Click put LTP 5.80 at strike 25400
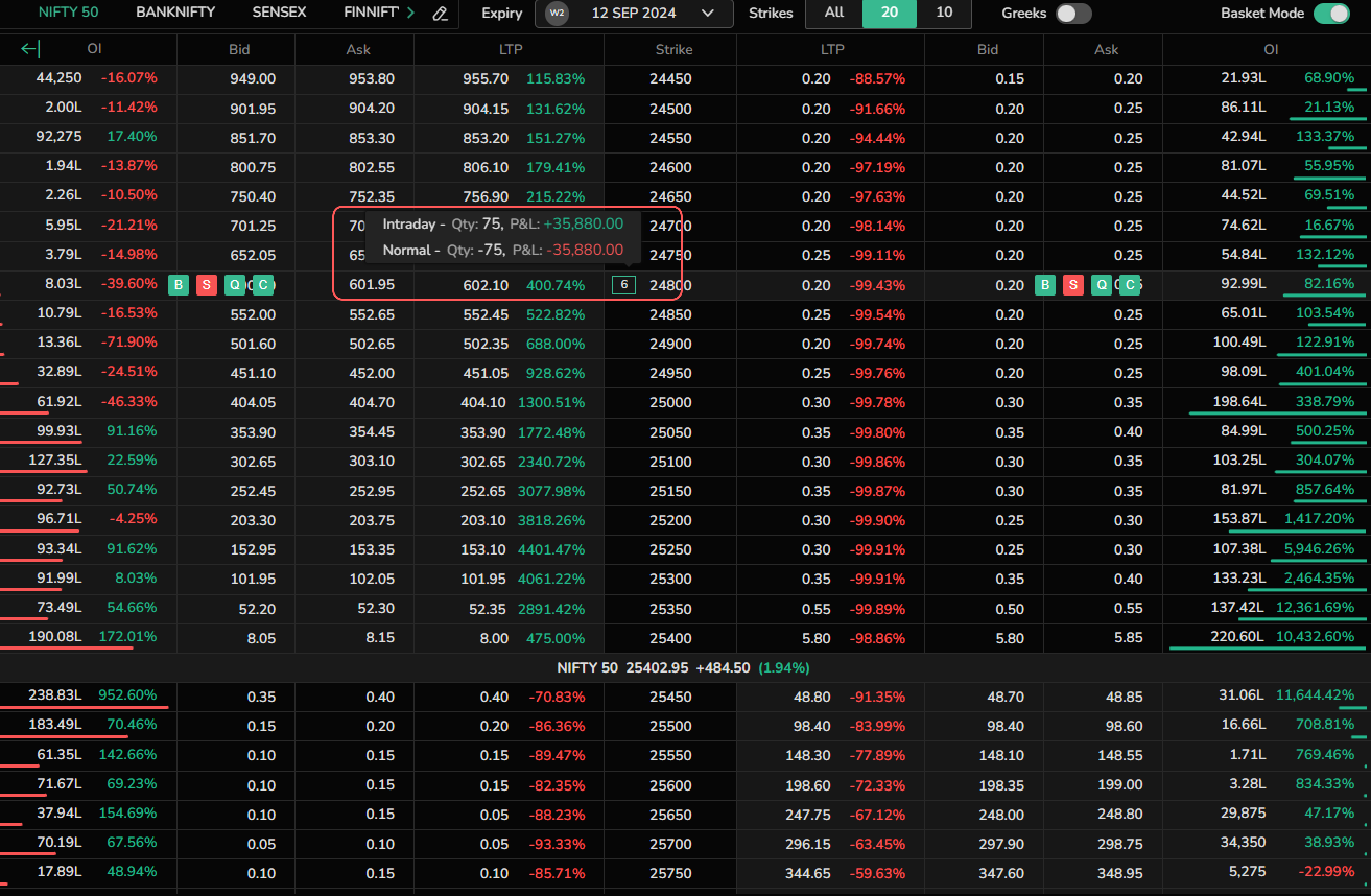Viewport: 1371px width, 896px height. 815,638
